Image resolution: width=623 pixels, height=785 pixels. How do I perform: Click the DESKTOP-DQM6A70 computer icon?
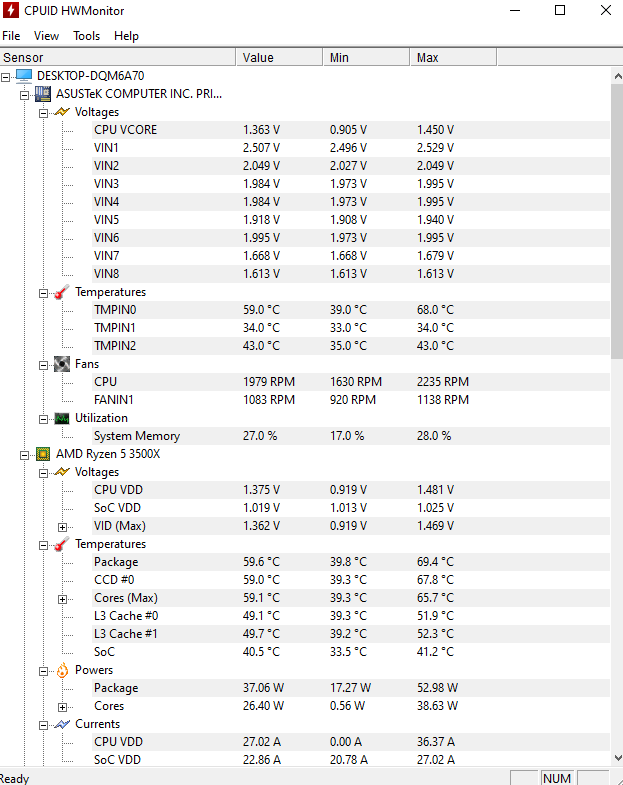point(24,76)
